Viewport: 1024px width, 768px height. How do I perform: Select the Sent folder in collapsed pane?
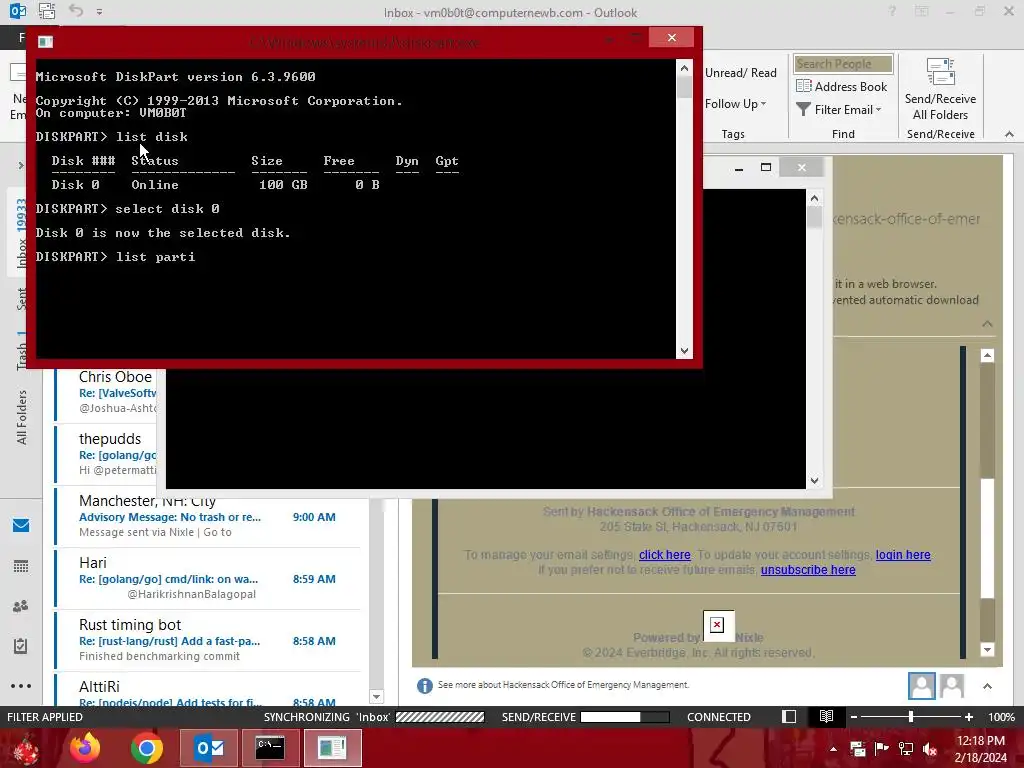click(21, 298)
